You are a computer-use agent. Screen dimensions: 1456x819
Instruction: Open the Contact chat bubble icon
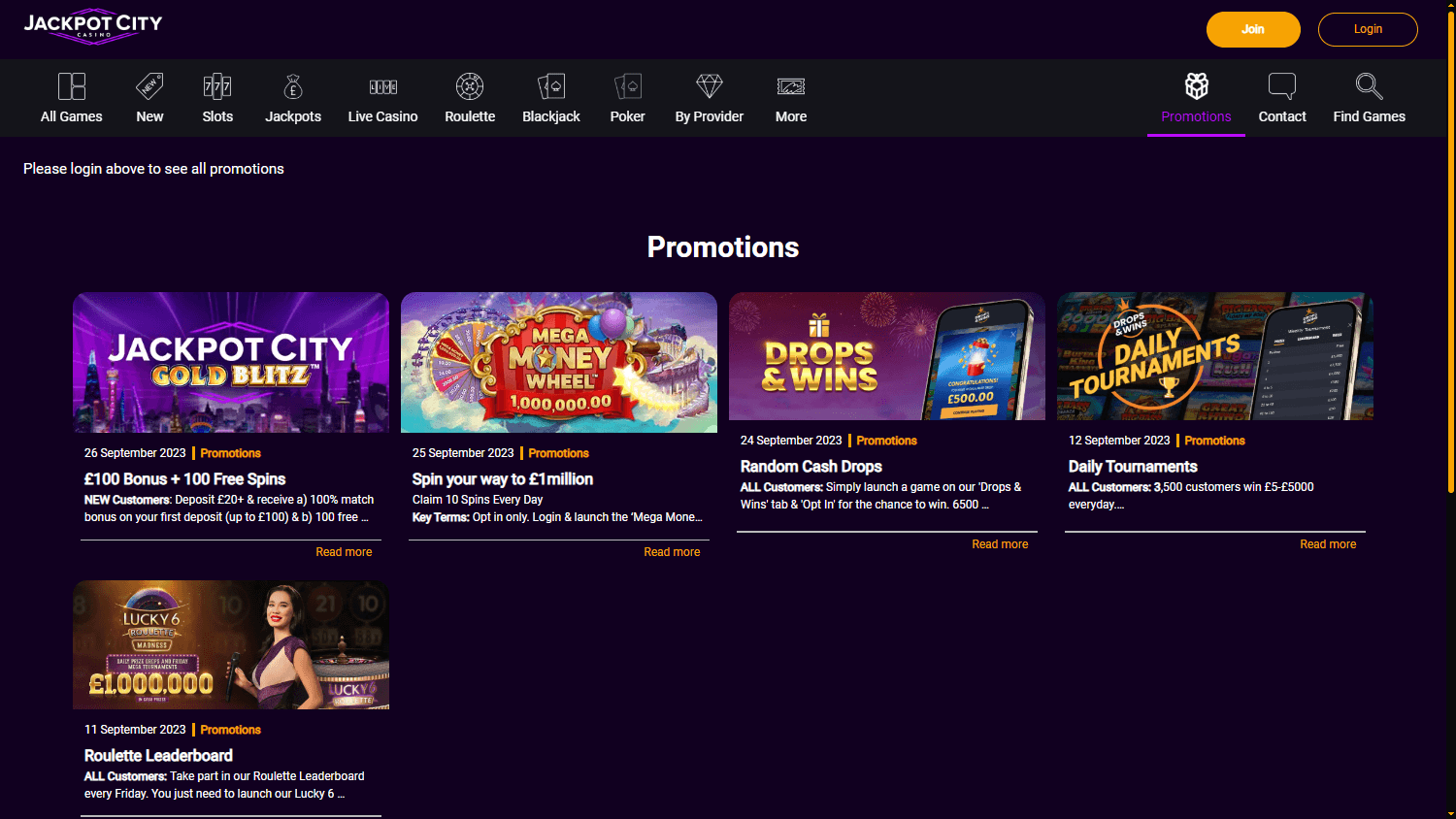tap(1282, 85)
